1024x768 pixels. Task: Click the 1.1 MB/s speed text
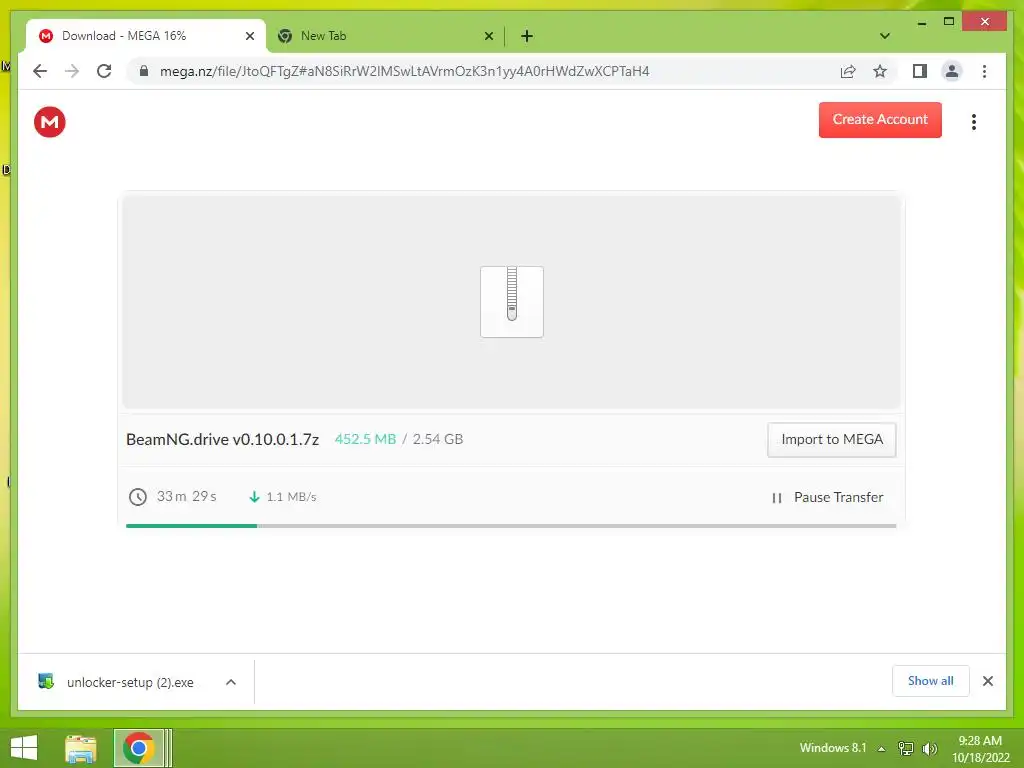[x=291, y=497]
